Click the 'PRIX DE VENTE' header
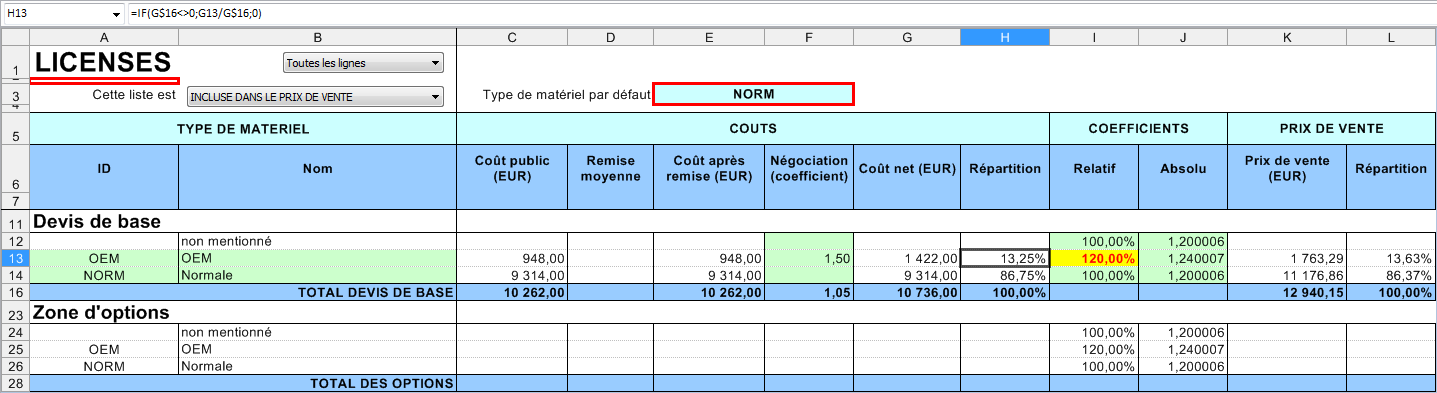 pyautogui.click(x=1331, y=129)
